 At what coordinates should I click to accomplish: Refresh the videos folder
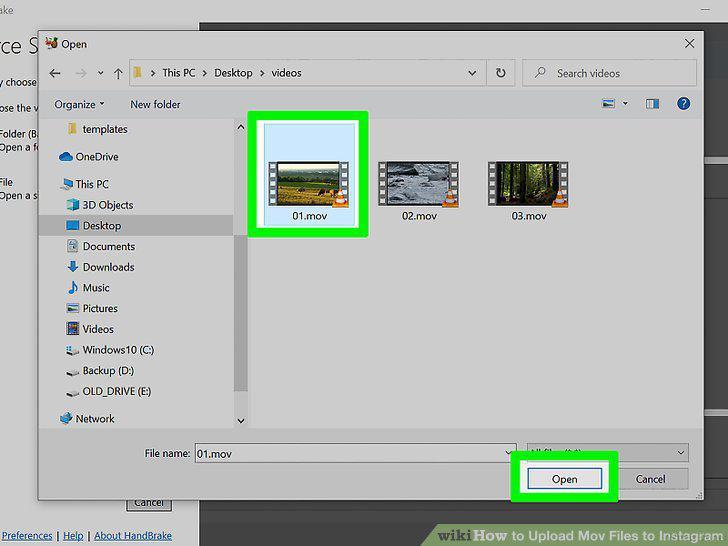pos(500,73)
